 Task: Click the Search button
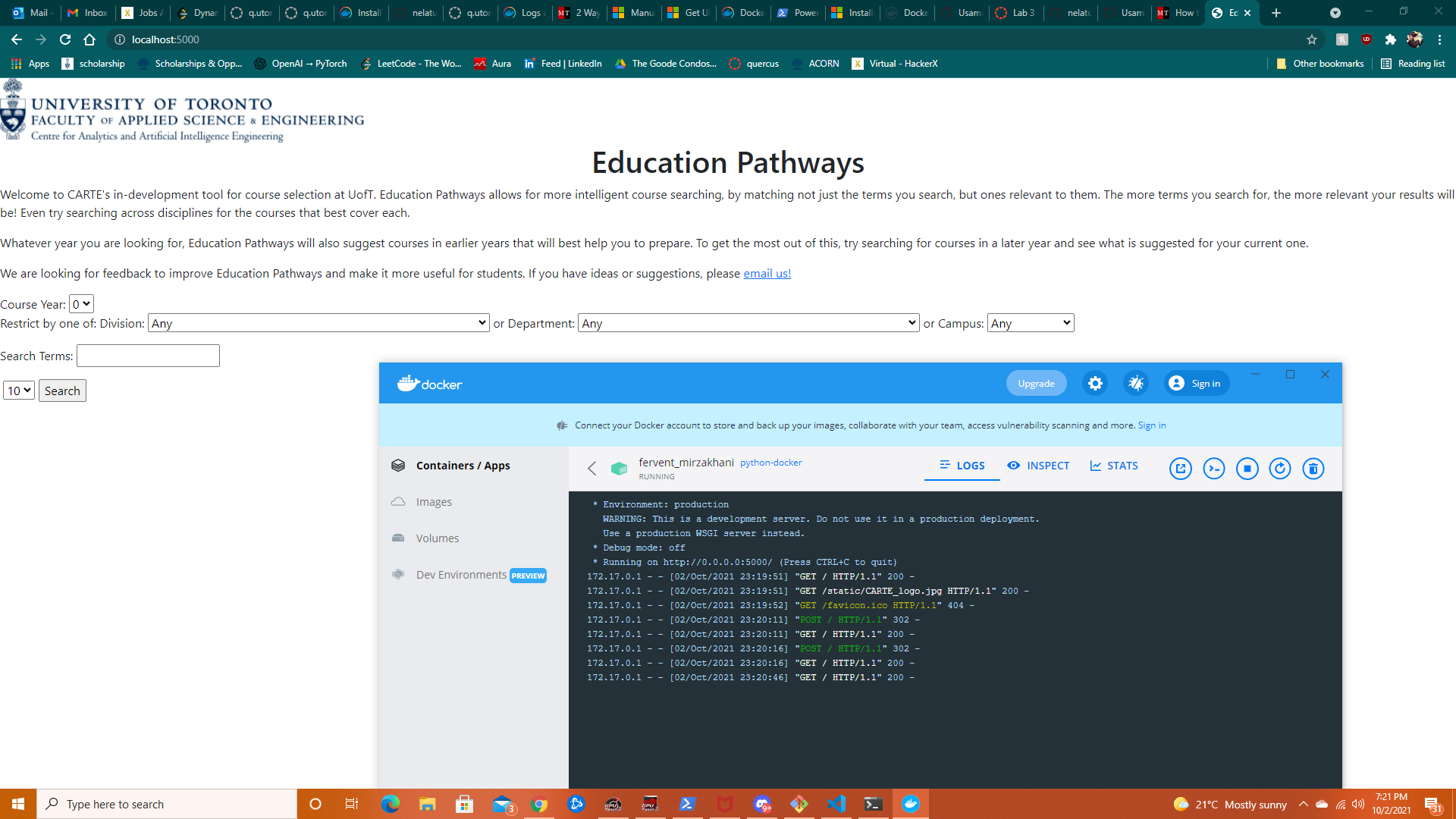[x=62, y=390]
